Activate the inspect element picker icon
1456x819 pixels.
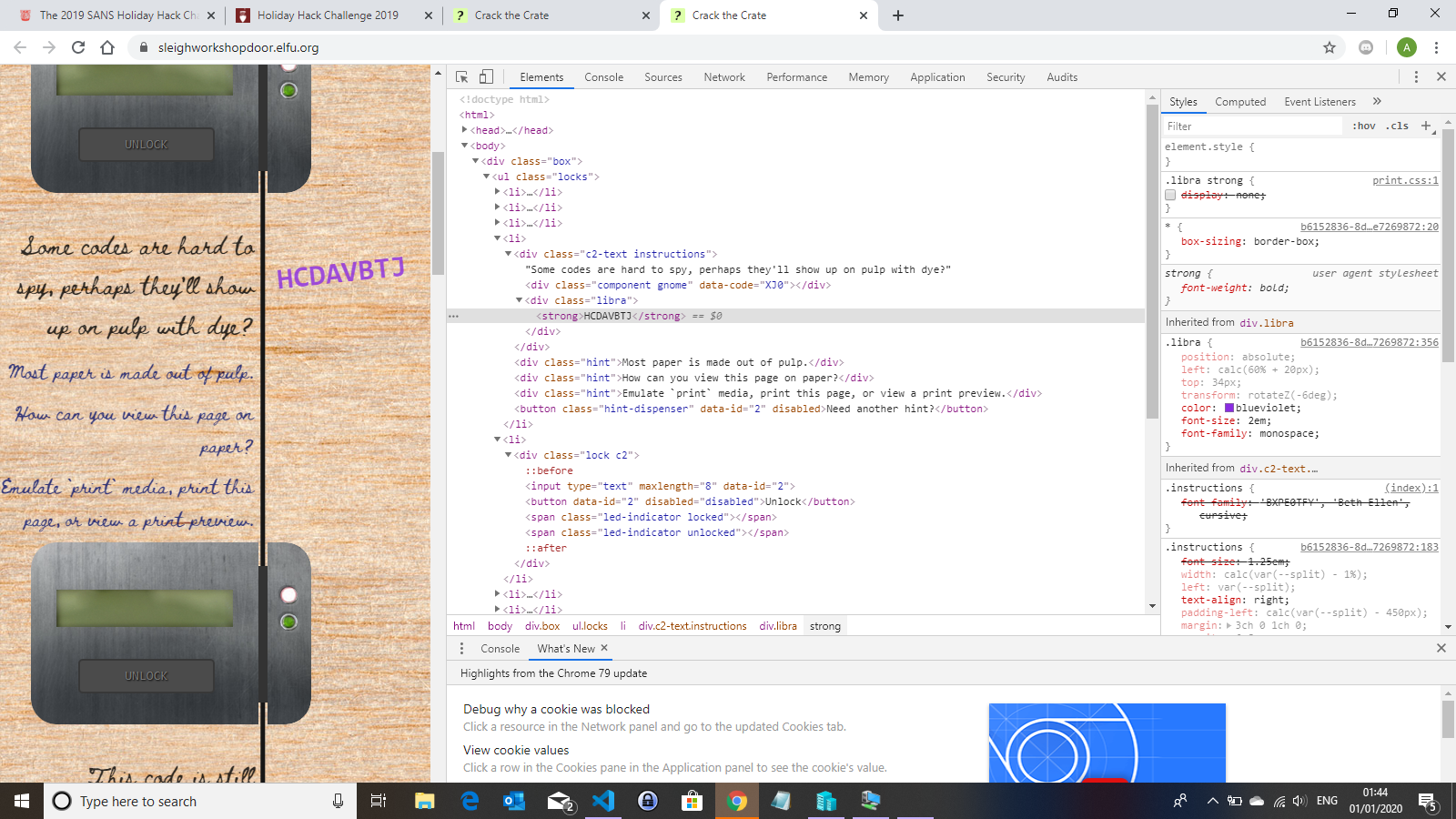tap(461, 77)
